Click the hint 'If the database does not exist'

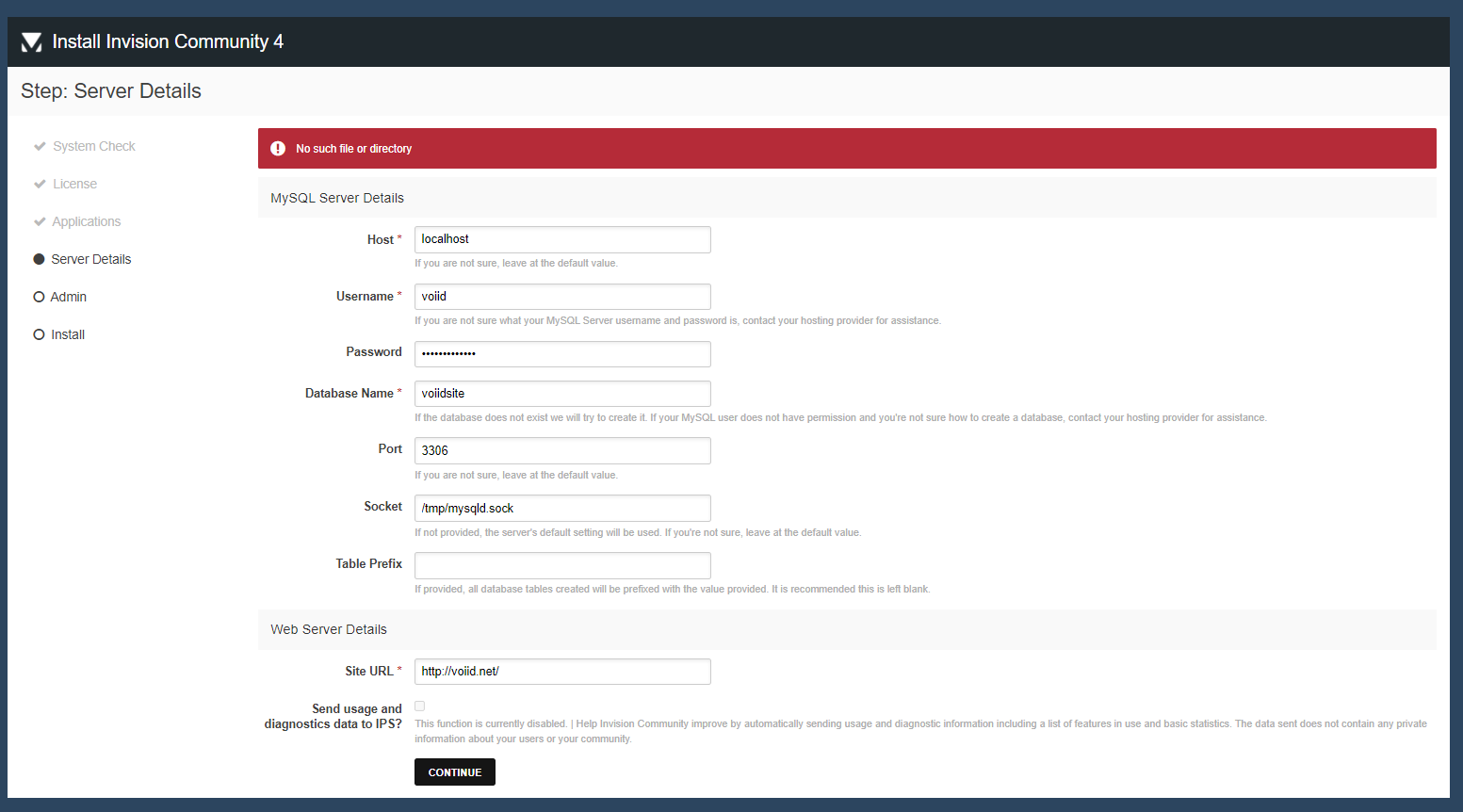[x=840, y=417]
